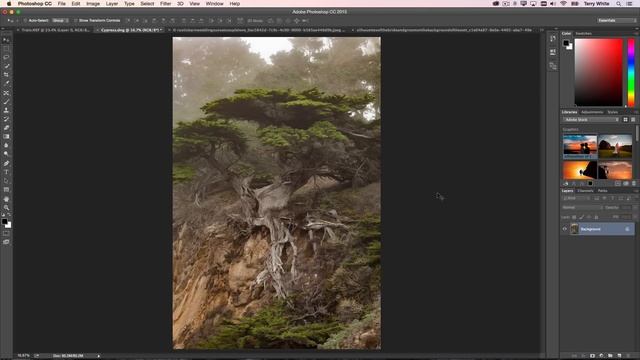Switch Libraries panel to list view
The image size is (640, 360).
coord(633,120)
